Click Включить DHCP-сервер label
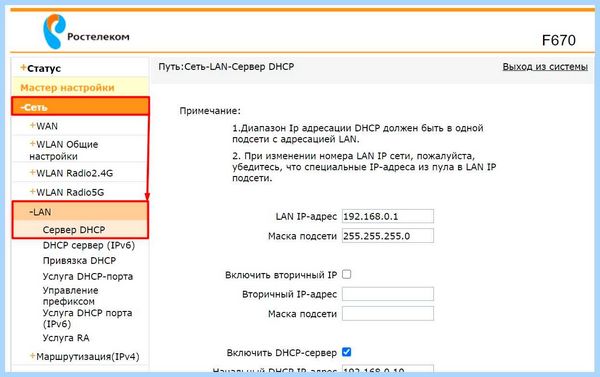The height and width of the screenshot is (377, 600). (x=282, y=353)
